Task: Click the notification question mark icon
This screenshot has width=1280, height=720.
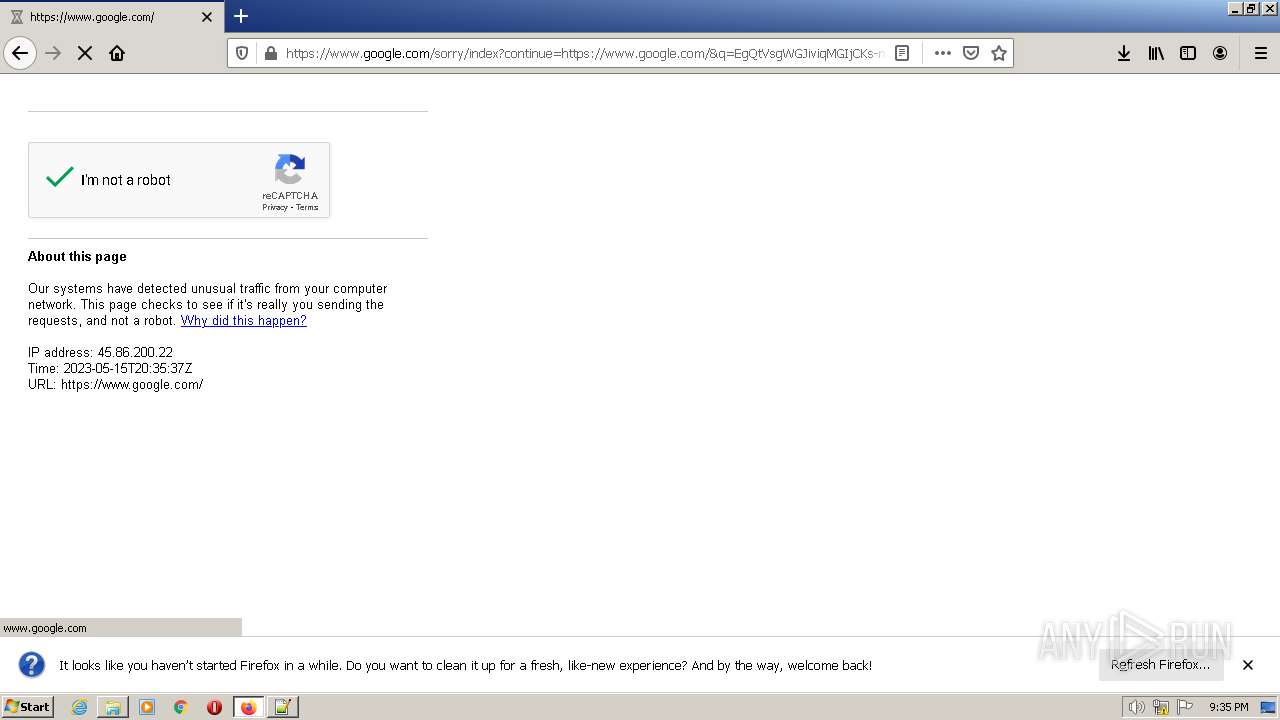Action: point(32,665)
